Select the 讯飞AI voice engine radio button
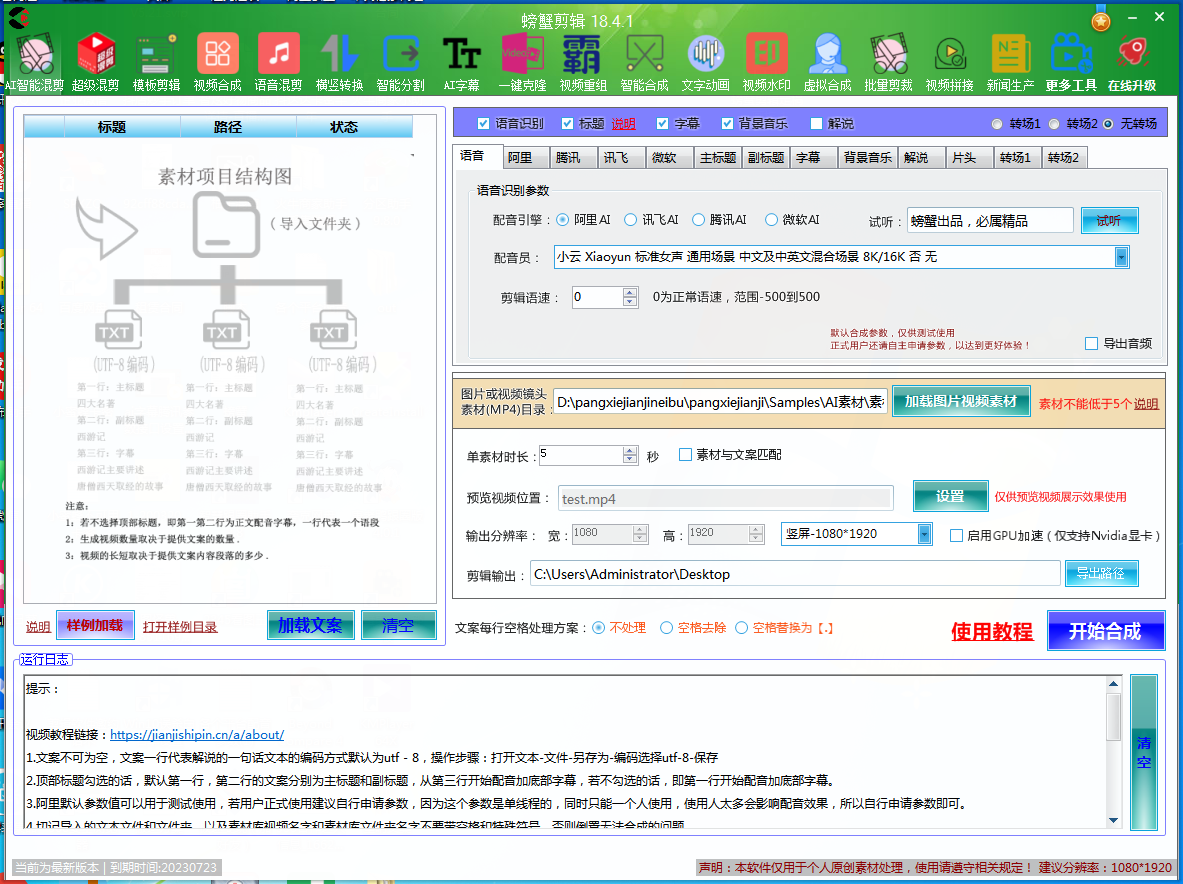 point(631,220)
